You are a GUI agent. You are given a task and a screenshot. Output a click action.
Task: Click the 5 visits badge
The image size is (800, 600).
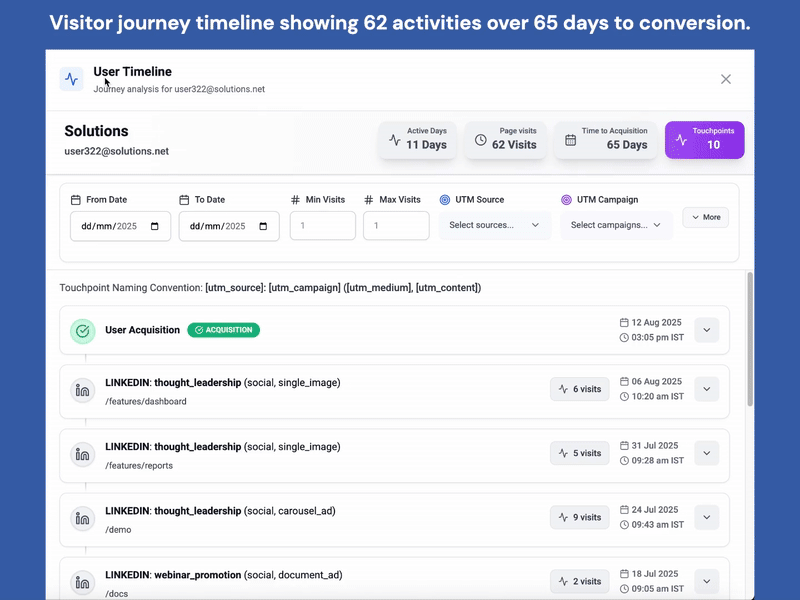(580, 453)
